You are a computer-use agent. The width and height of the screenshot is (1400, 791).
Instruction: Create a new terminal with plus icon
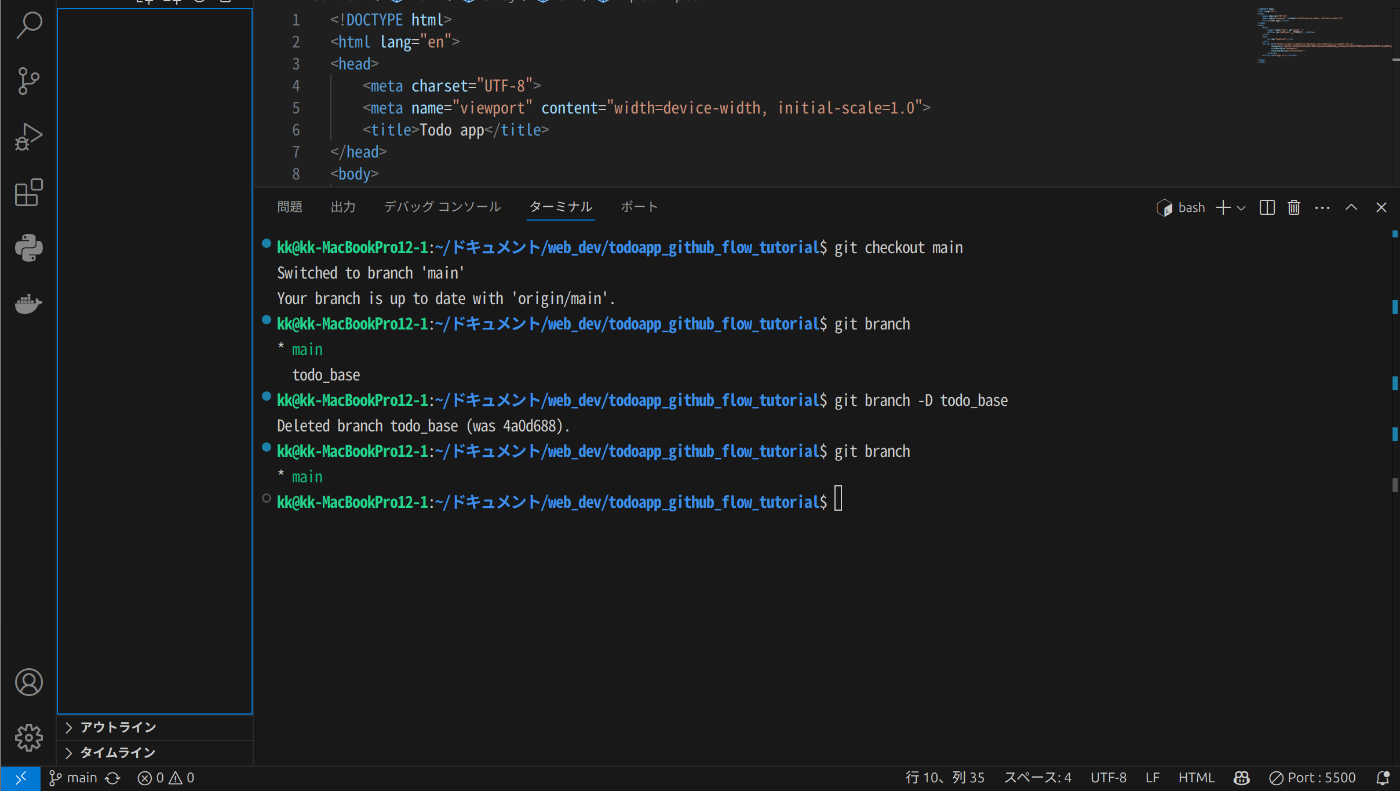click(1223, 208)
